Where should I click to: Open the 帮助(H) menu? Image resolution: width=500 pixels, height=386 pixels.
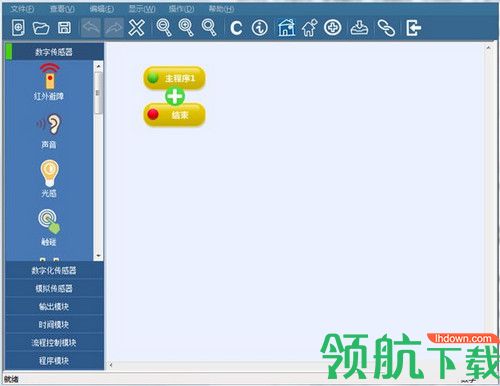pos(221,9)
